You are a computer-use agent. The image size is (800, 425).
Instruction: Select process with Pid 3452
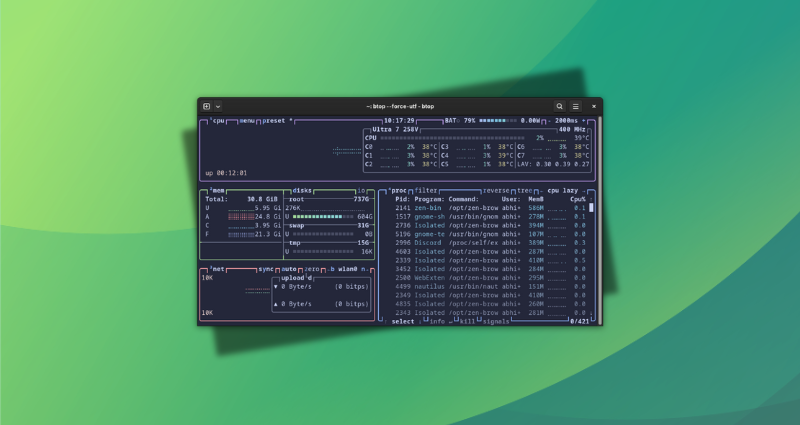tap(490, 269)
